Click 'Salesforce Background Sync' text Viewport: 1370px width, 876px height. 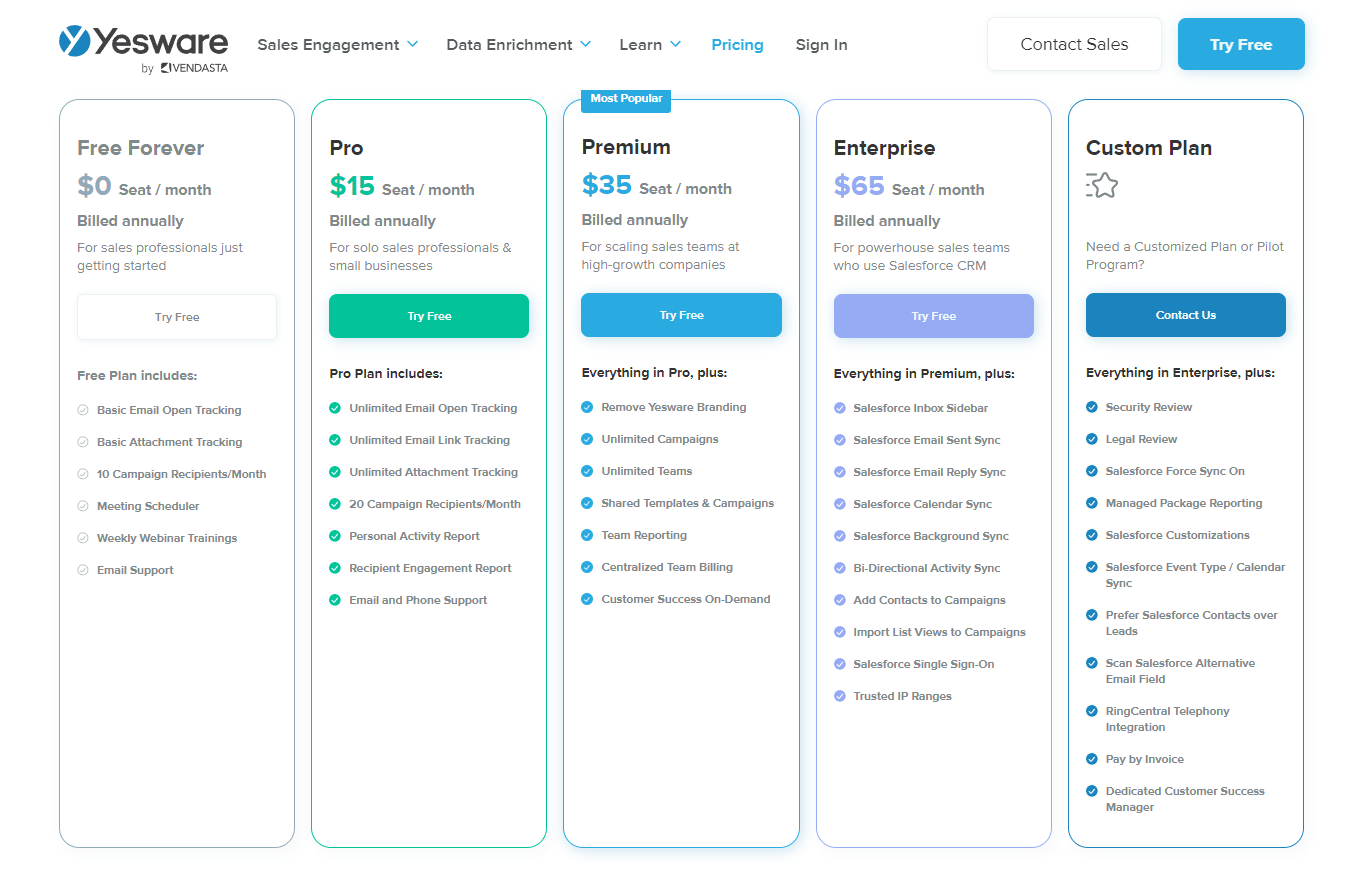click(931, 536)
